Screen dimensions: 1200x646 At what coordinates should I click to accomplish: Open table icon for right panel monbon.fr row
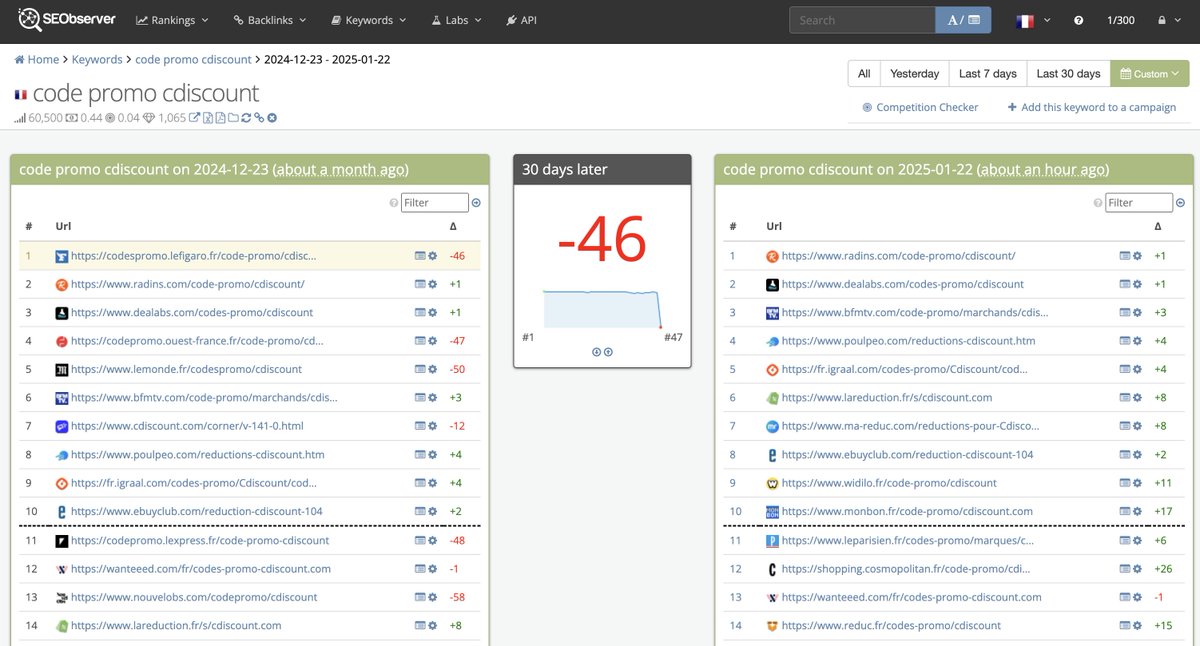(1125, 511)
